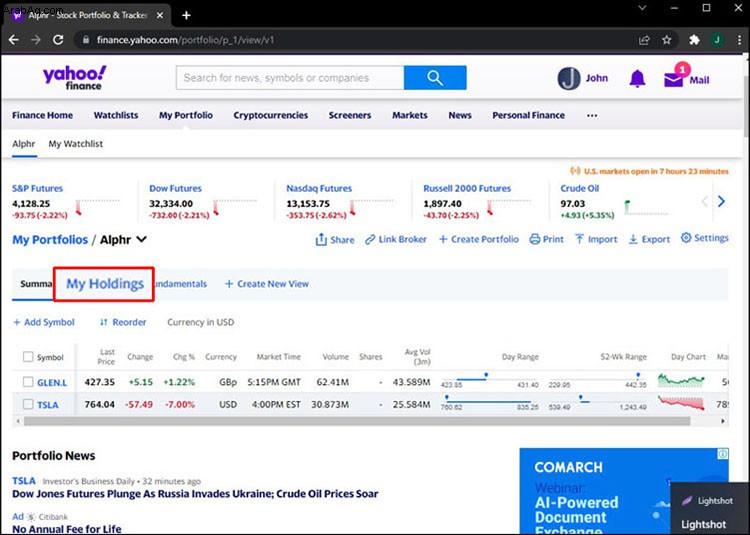
Task: Open the GLEN.L symbol link
Action: pos(52,382)
